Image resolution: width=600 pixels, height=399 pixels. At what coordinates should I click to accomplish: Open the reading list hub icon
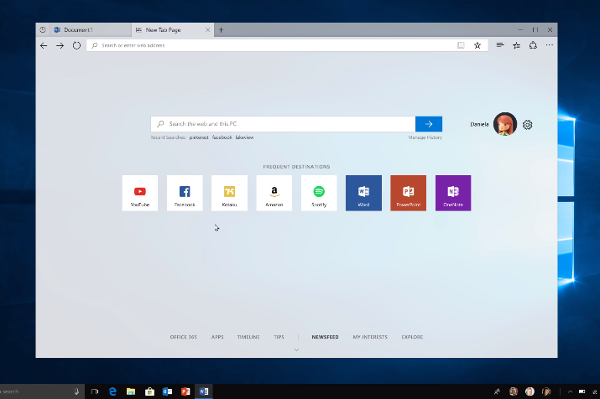click(500, 45)
